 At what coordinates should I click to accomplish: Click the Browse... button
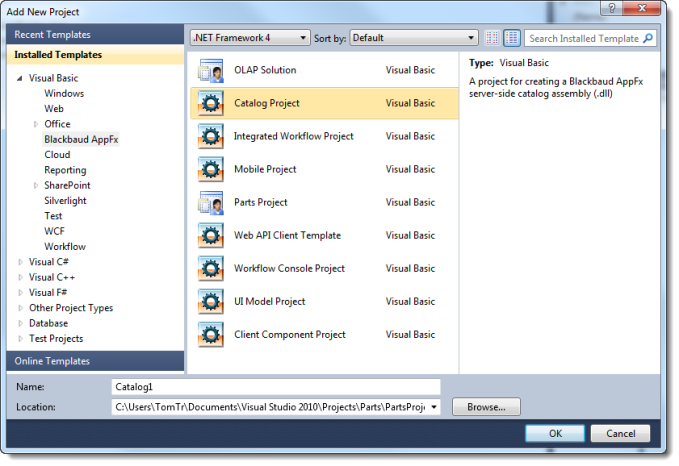[x=486, y=407]
